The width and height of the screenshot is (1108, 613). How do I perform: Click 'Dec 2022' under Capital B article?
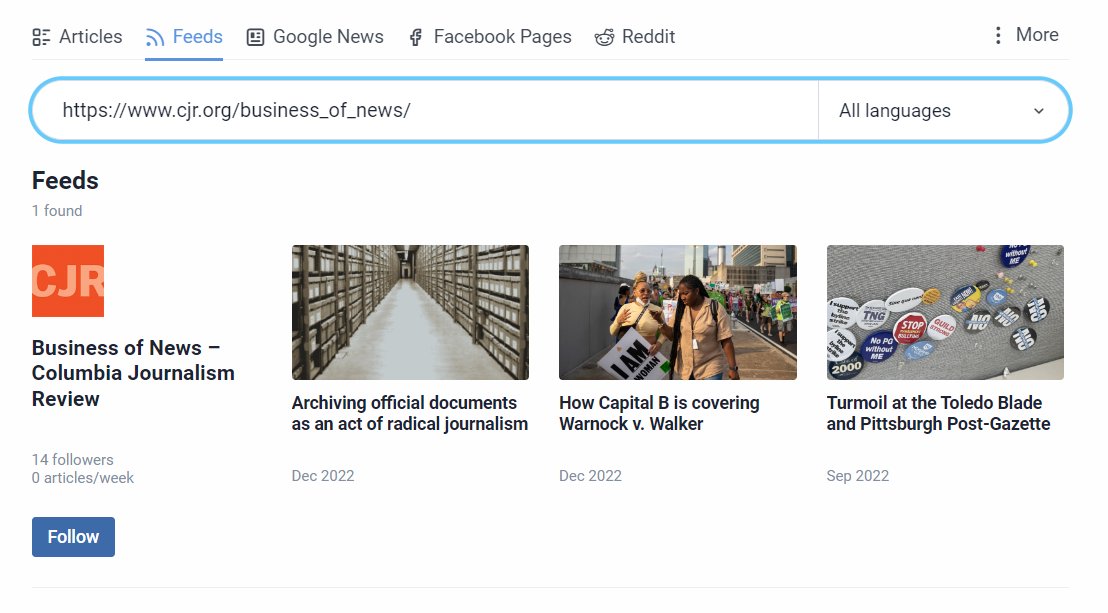click(591, 476)
